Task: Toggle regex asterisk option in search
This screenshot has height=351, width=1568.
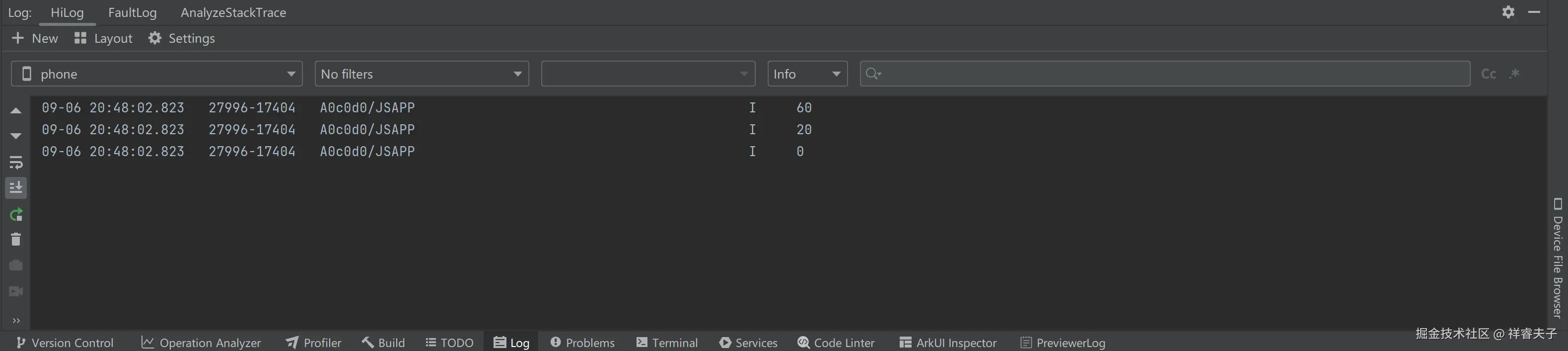Action: [1514, 74]
